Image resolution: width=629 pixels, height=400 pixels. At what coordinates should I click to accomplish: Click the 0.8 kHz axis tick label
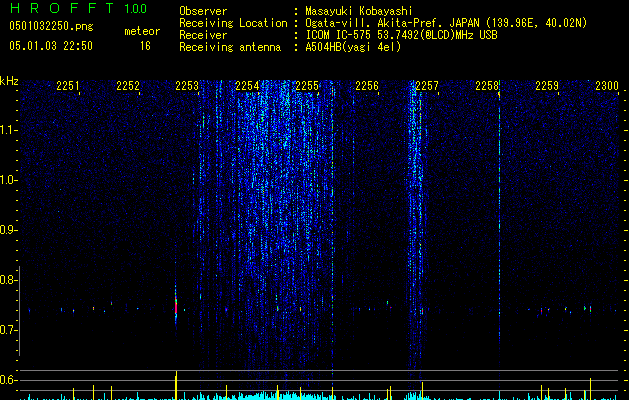click(8, 279)
